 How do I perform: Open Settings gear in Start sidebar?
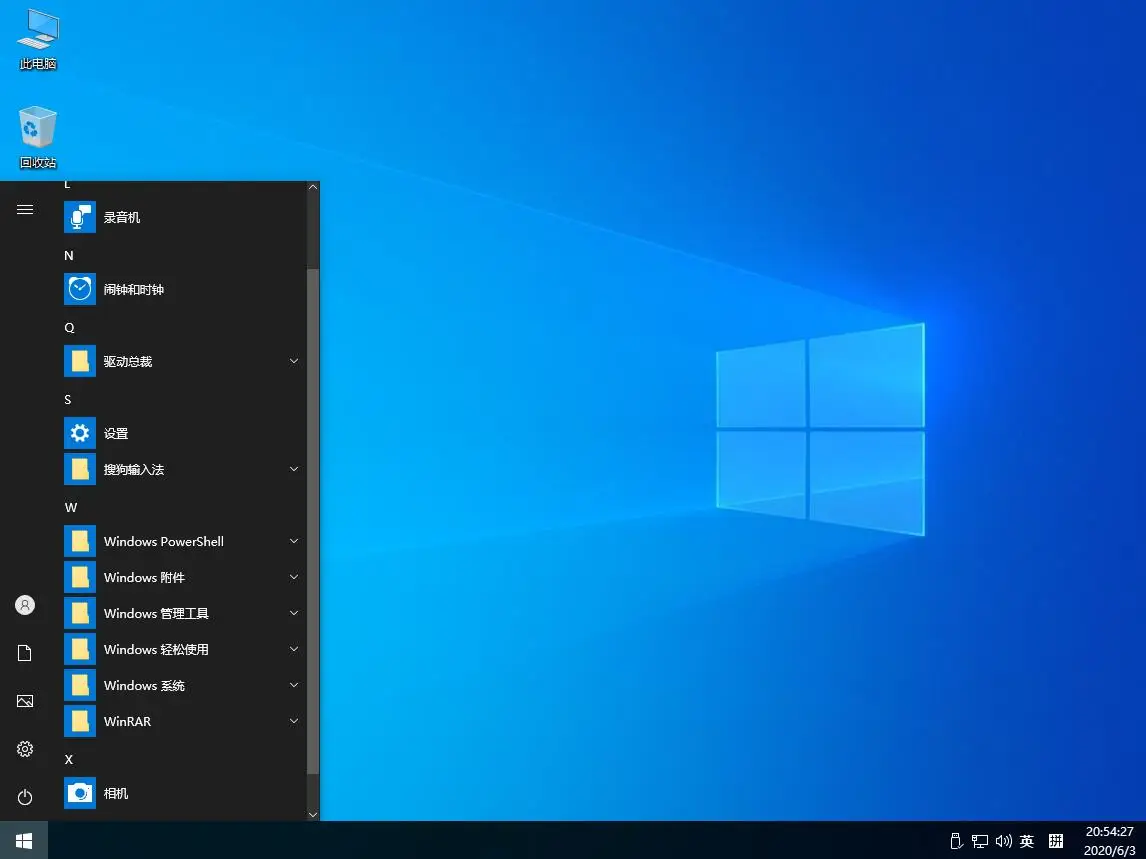point(25,749)
